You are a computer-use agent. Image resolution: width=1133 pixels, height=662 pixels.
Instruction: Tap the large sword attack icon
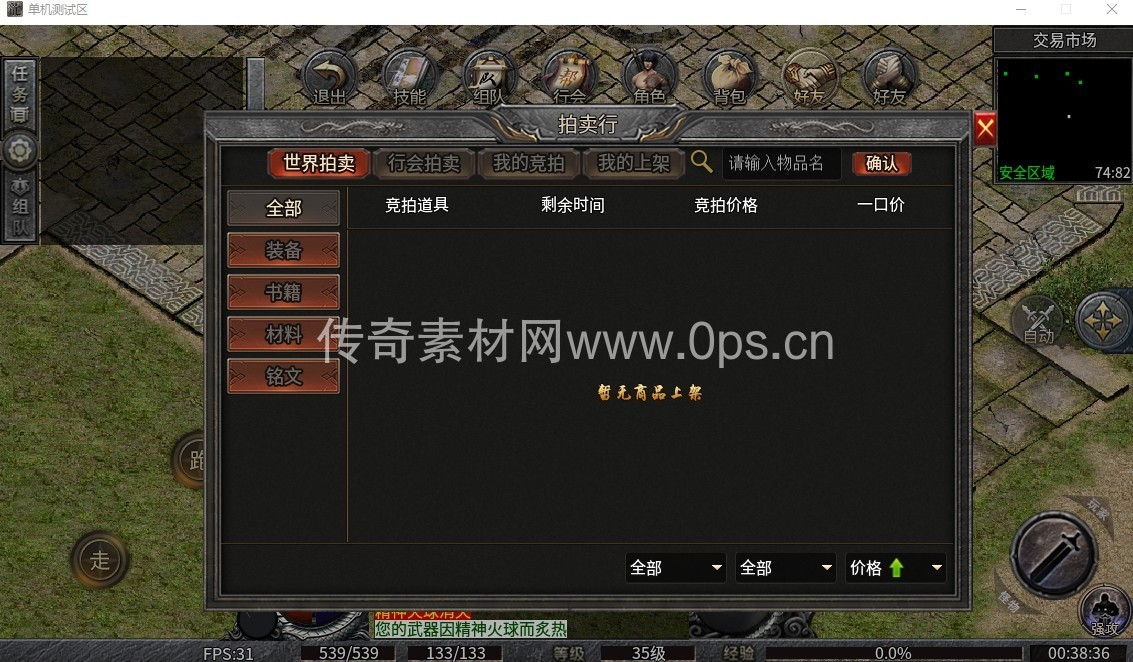[x=1054, y=554]
